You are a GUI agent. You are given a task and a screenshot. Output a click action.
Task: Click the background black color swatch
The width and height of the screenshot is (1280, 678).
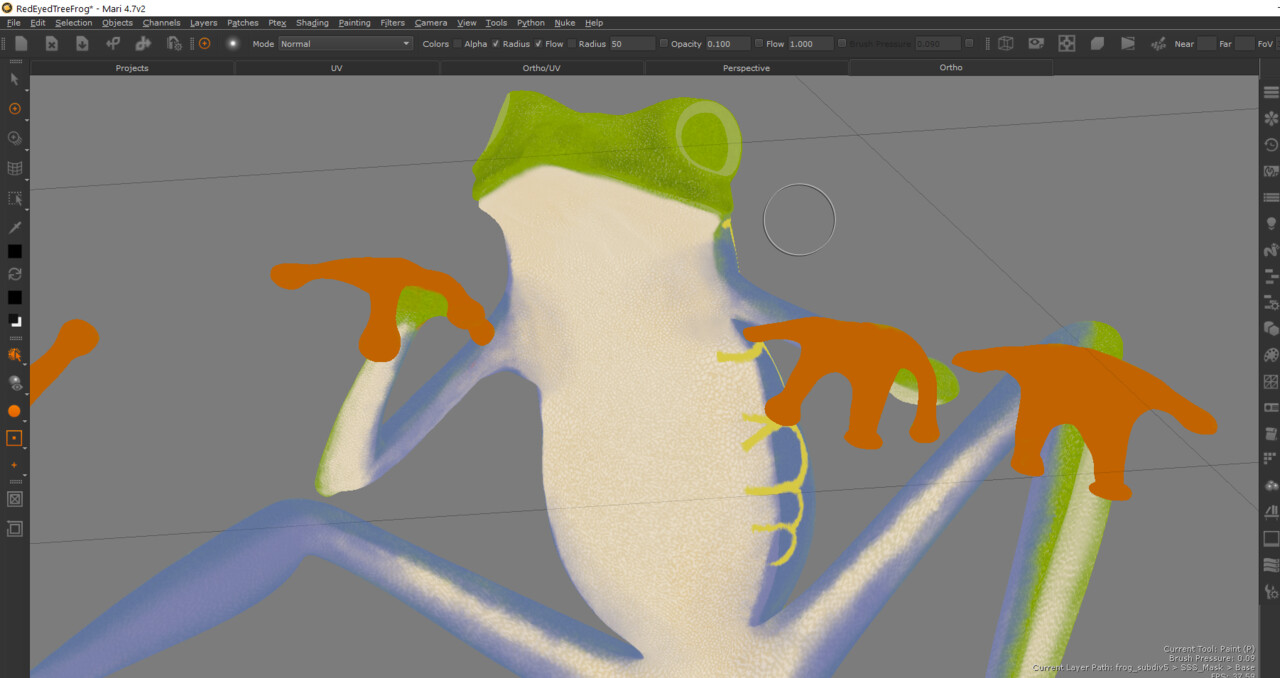(15, 297)
